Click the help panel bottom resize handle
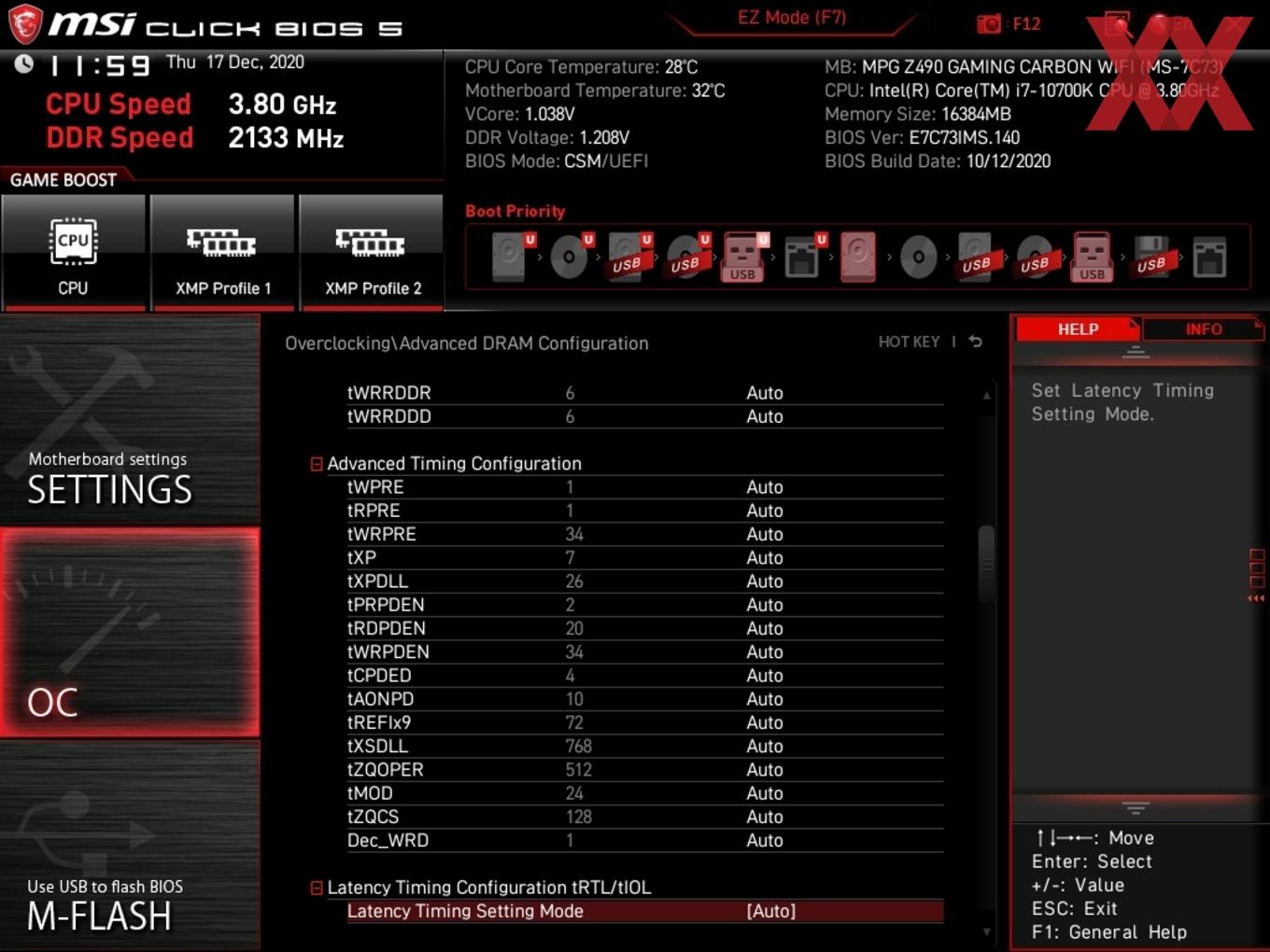 pyautogui.click(x=1136, y=807)
